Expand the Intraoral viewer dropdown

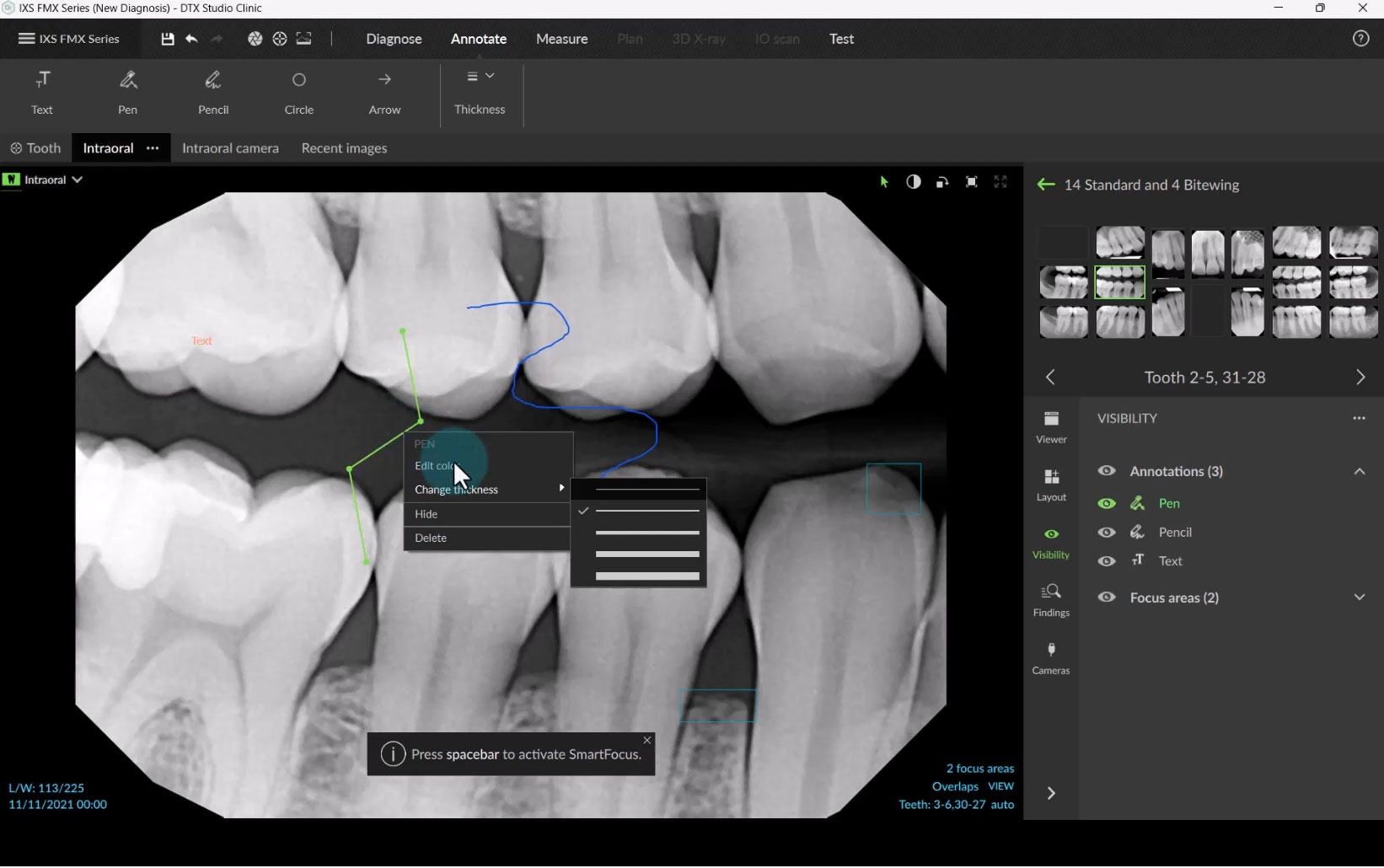click(77, 179)
